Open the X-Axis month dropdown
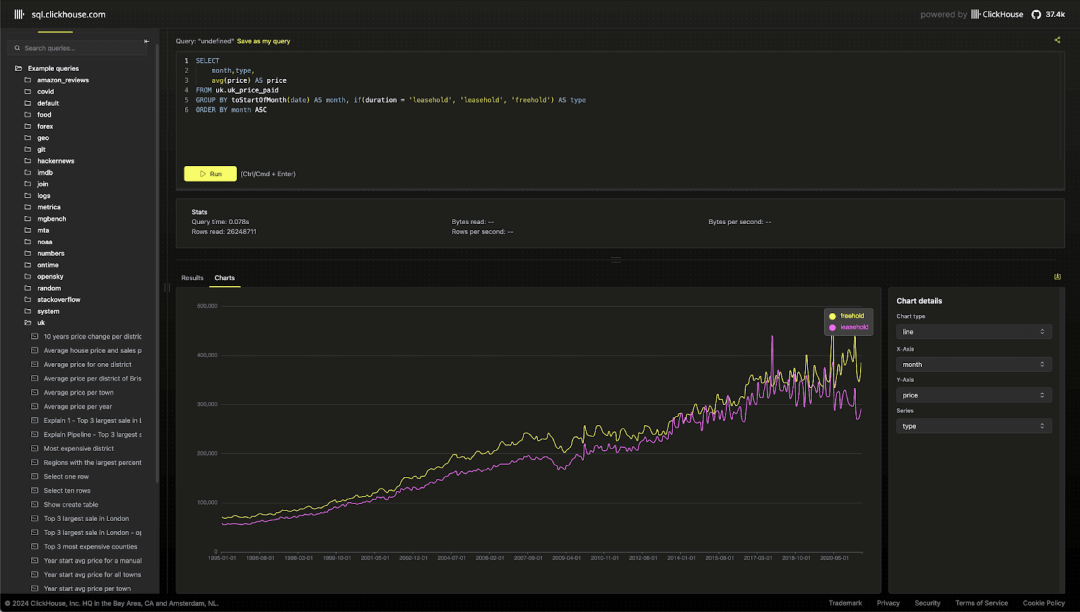 [x=973, y=364]
